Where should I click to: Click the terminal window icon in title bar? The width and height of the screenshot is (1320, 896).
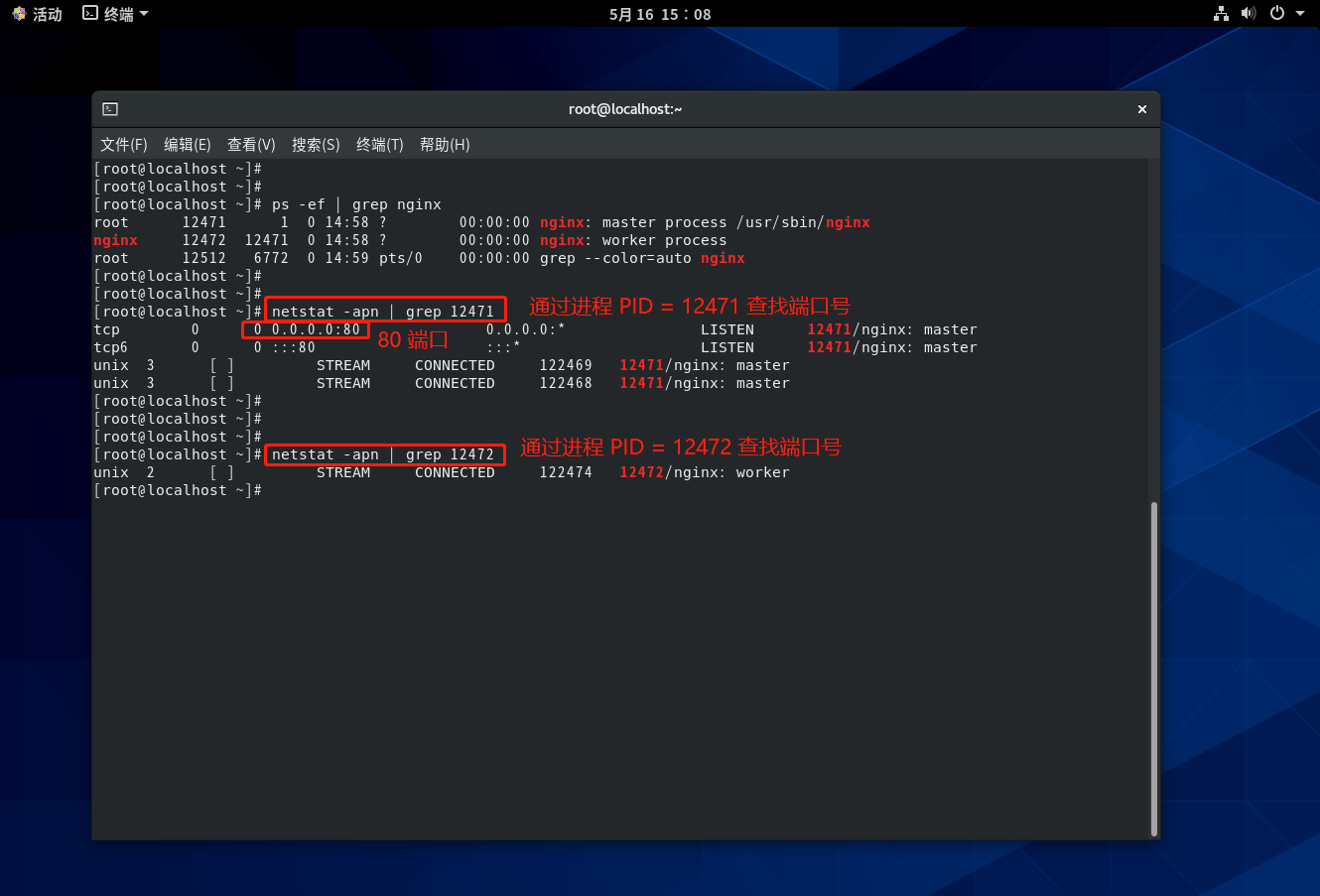click(110, 109)
